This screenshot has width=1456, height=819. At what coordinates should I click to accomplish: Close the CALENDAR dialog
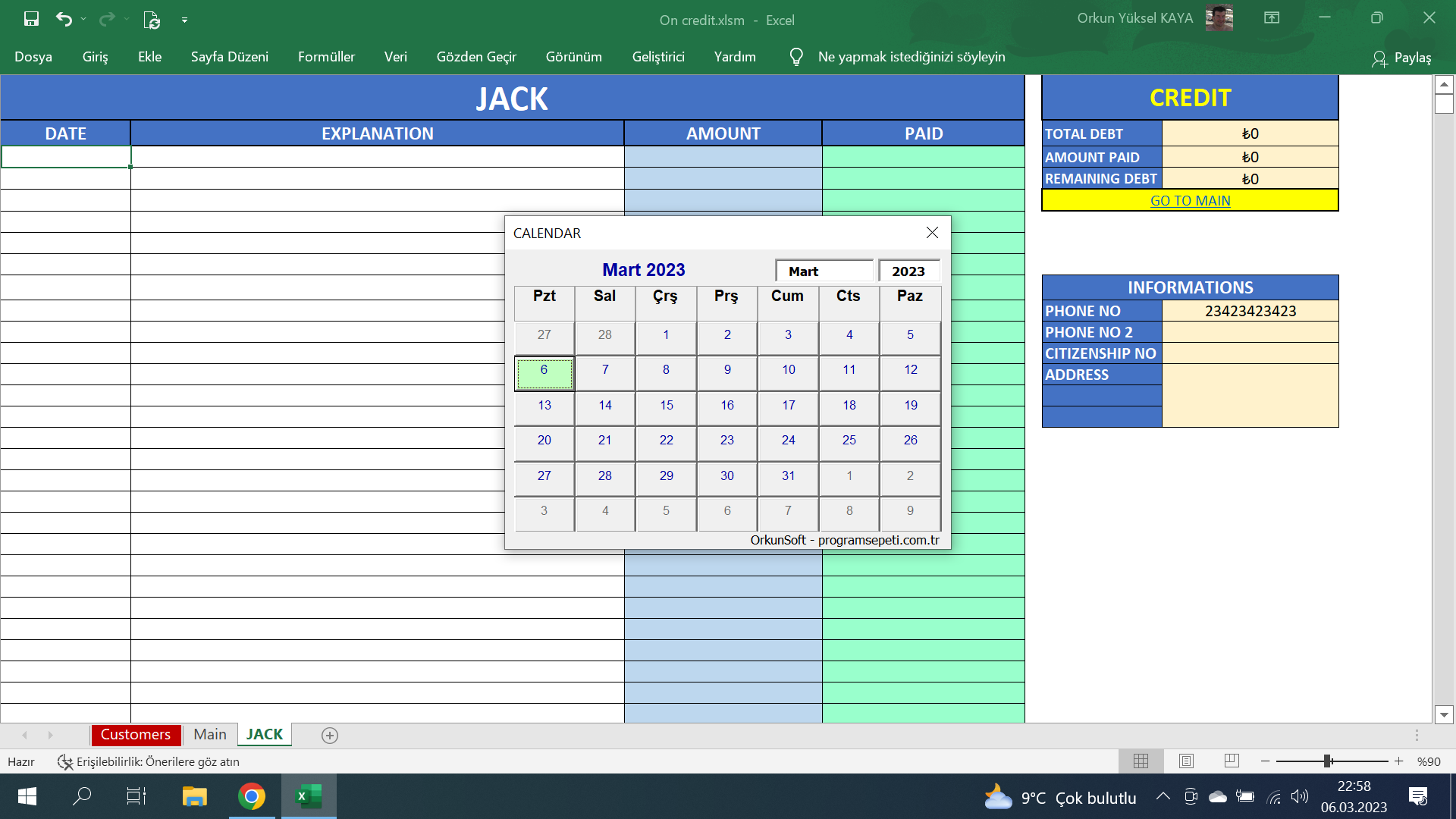(x=932, y=233)
